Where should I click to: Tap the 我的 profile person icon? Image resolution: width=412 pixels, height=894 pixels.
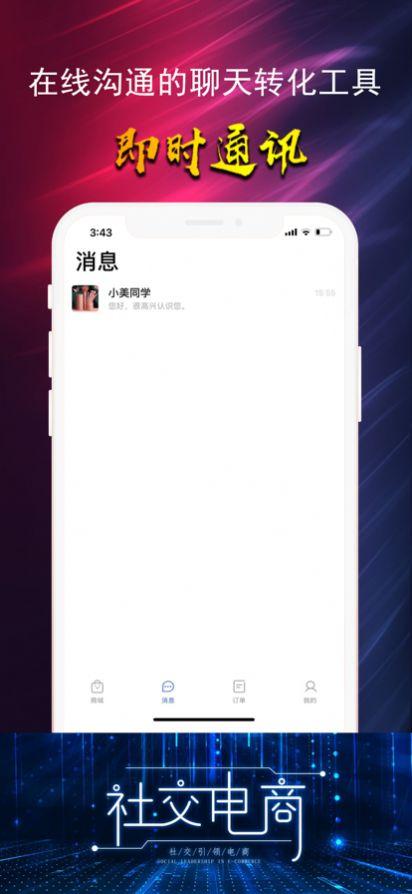point(310,686)
